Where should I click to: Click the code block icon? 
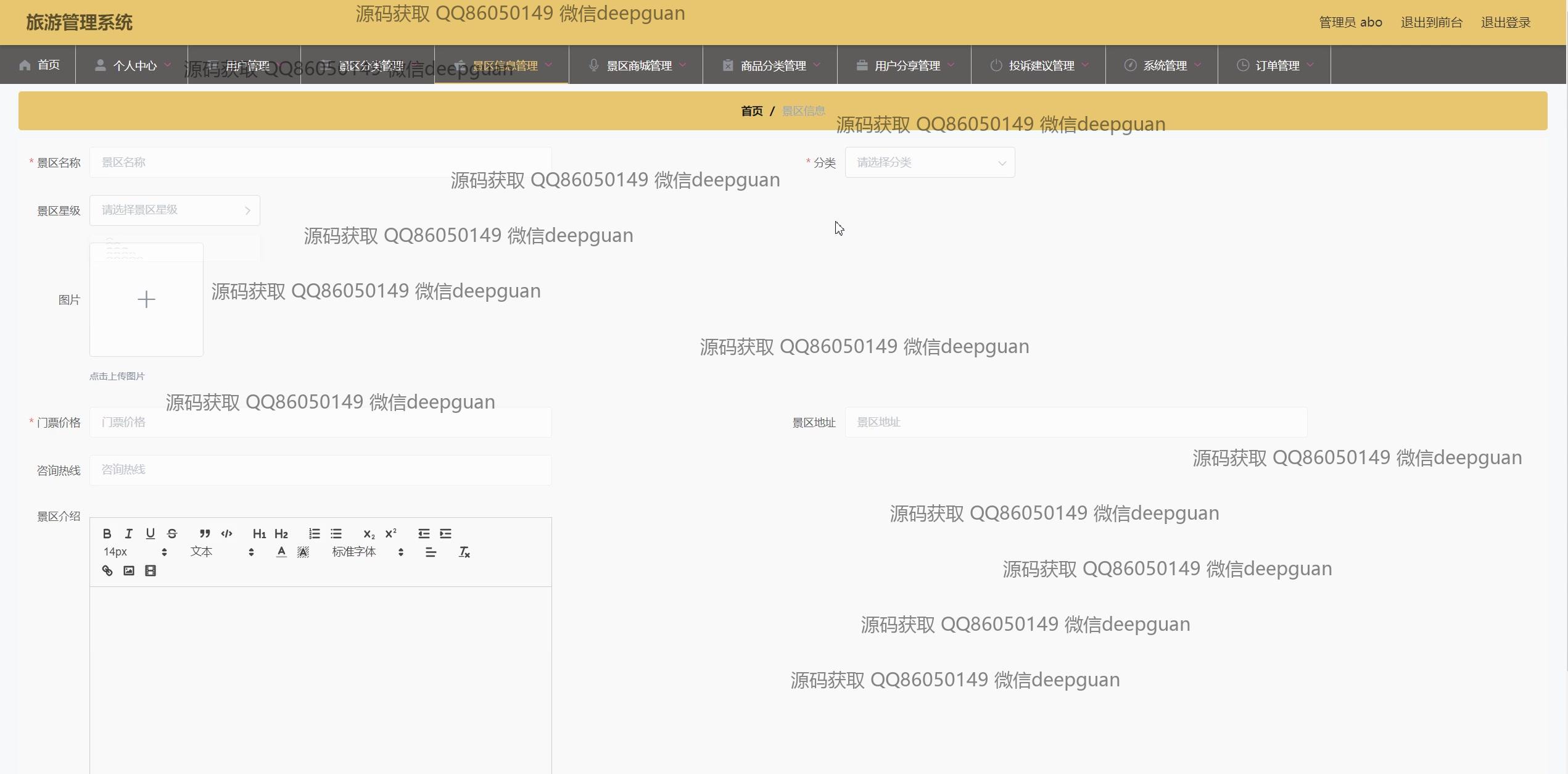click(226, 533)
